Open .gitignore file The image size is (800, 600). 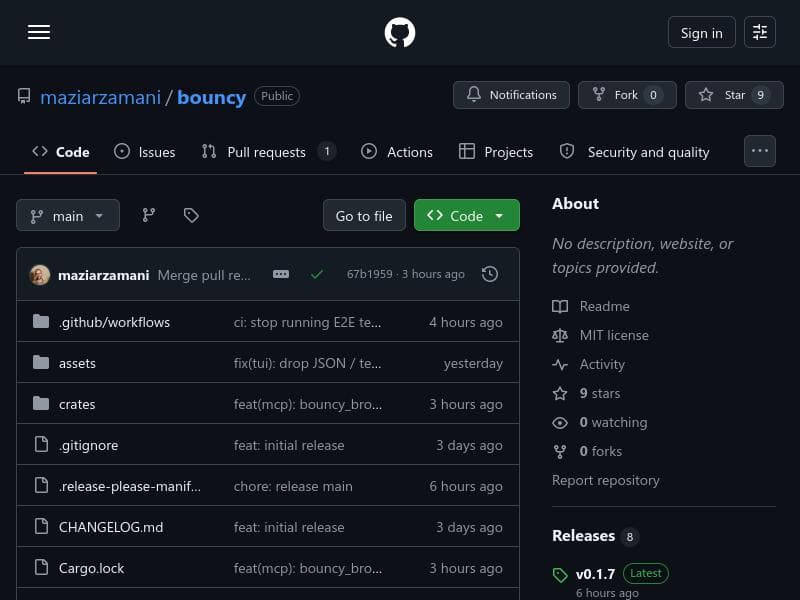tap(88, 445)
